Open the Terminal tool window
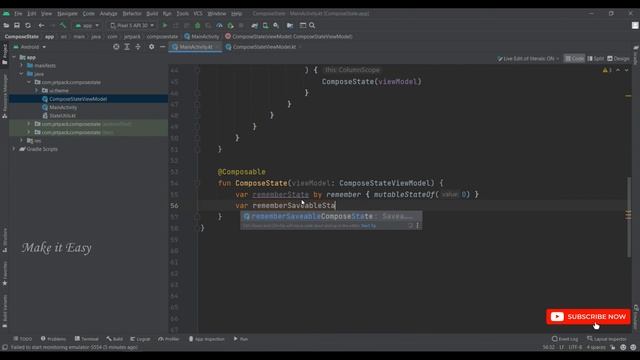Viewport: 640px width, 360px height. coord(87,339)
